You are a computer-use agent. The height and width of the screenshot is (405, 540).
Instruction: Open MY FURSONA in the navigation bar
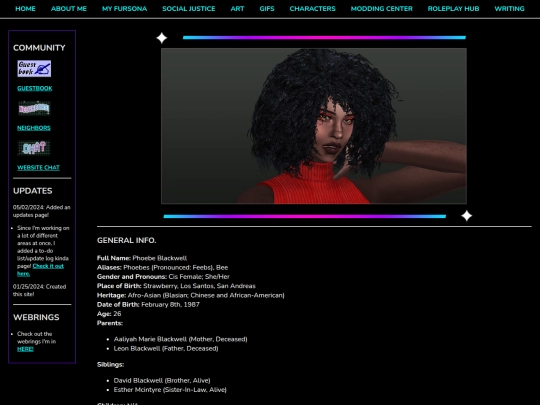[x=124, y=9]
